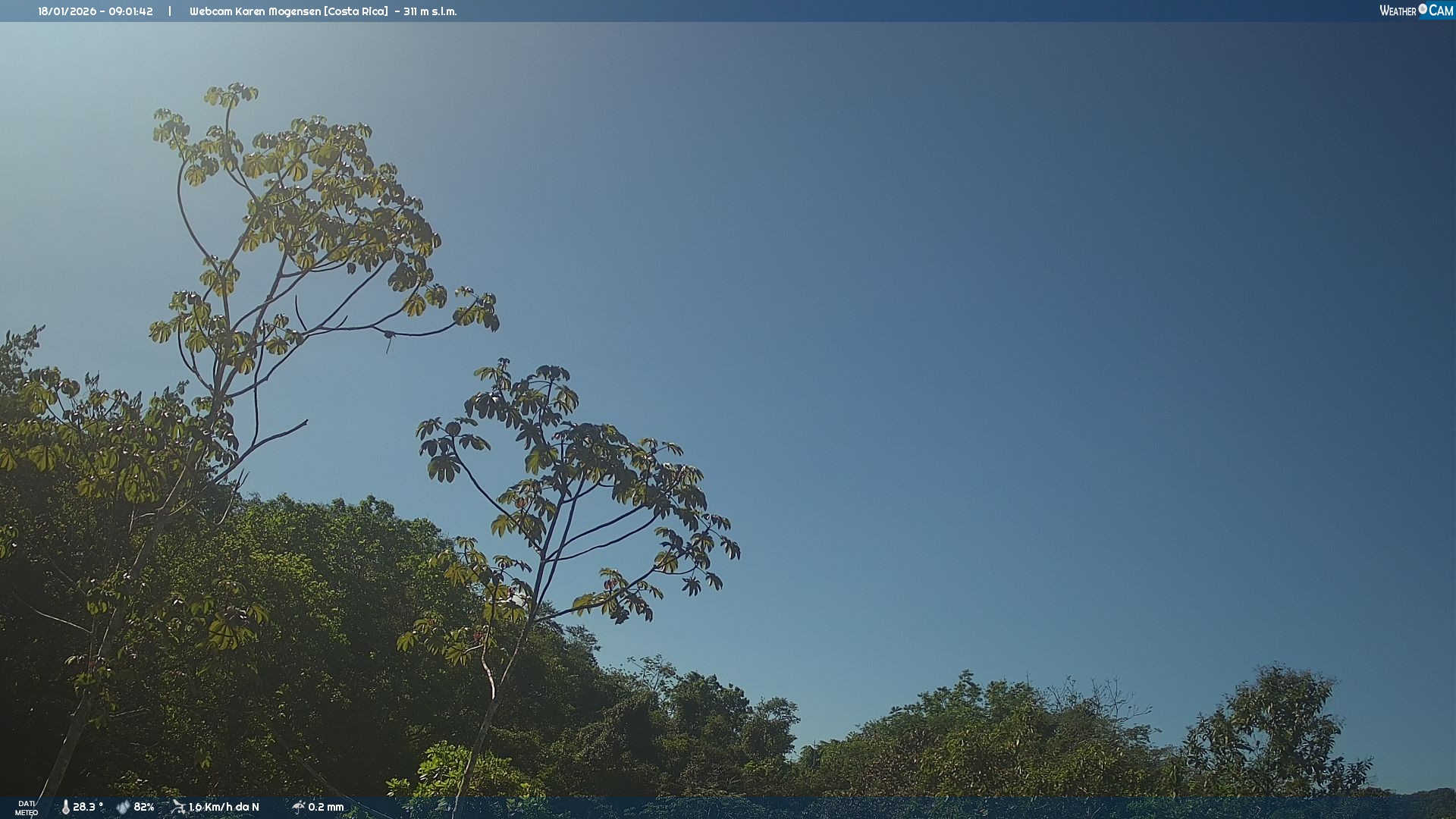Click the rain umbrella icon
1456x819 pixels.
pos(298,807)
